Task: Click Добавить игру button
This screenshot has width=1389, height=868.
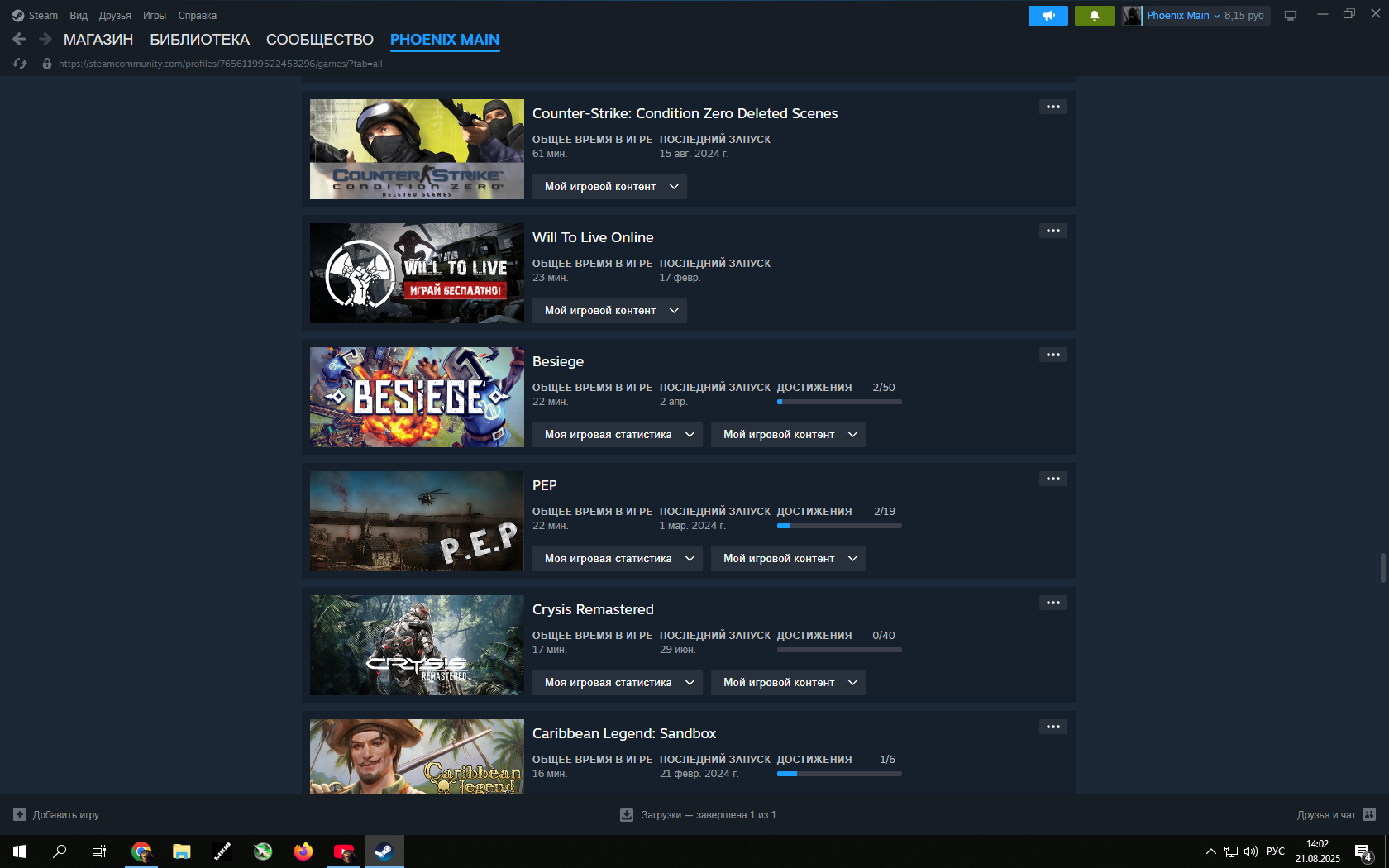Action: click(x=56, y=815)
